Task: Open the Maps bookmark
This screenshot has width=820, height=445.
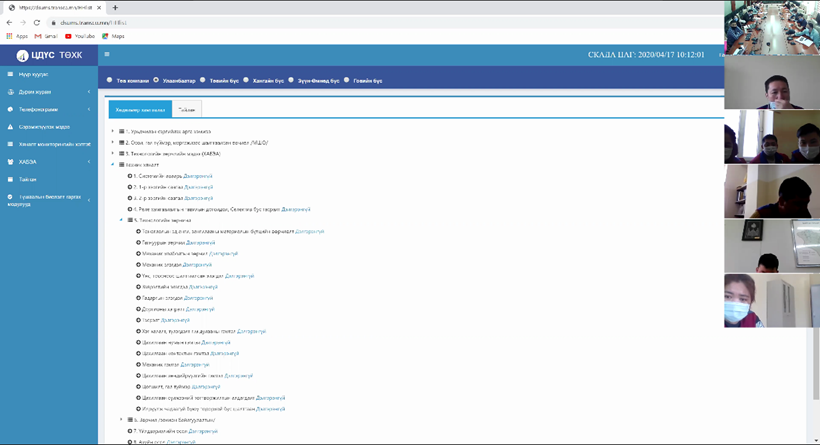Action: click(113, 36)
